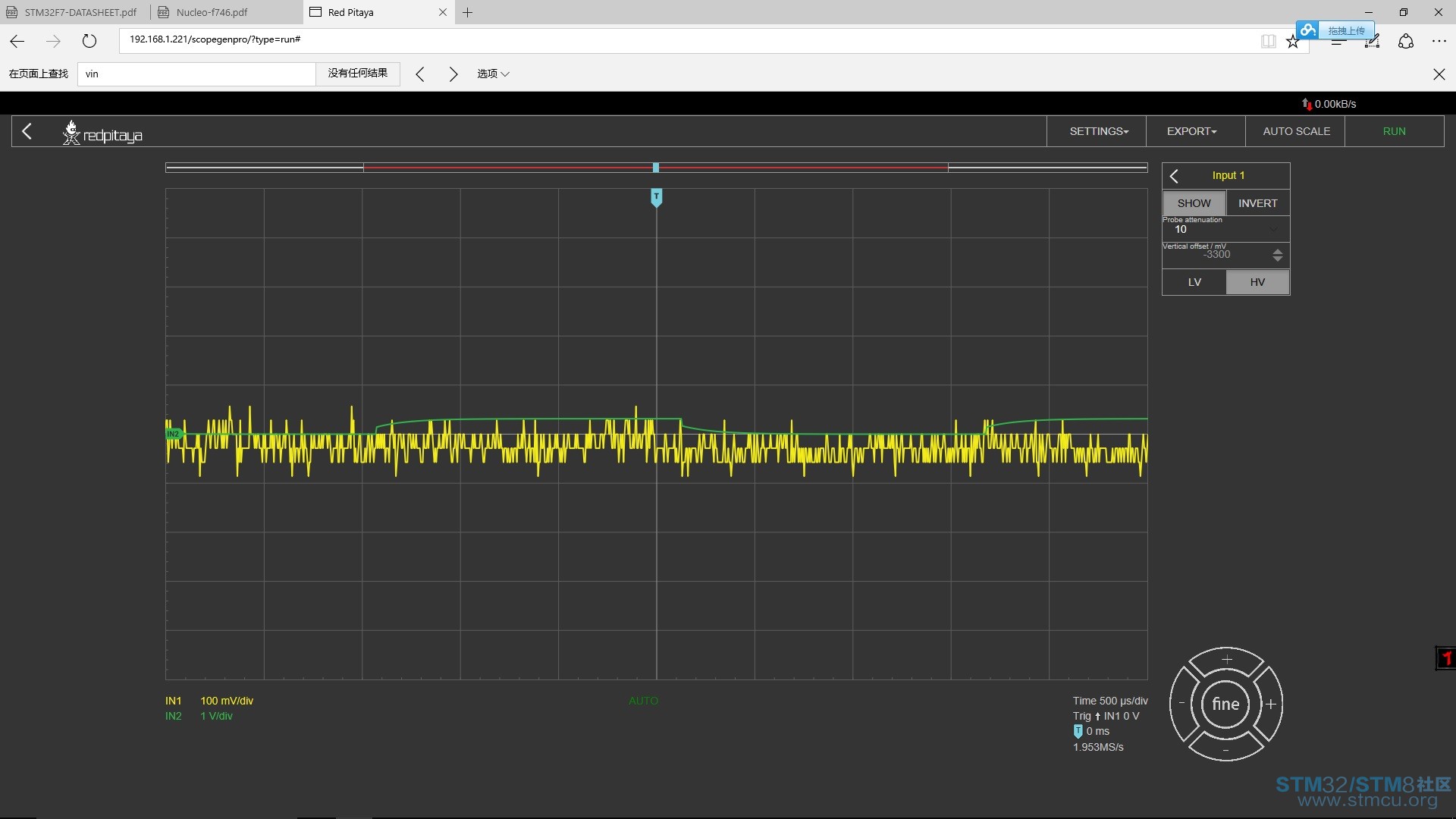
Task: Toggle the SHOW button for Input 1
Action: pos(1194,203)
